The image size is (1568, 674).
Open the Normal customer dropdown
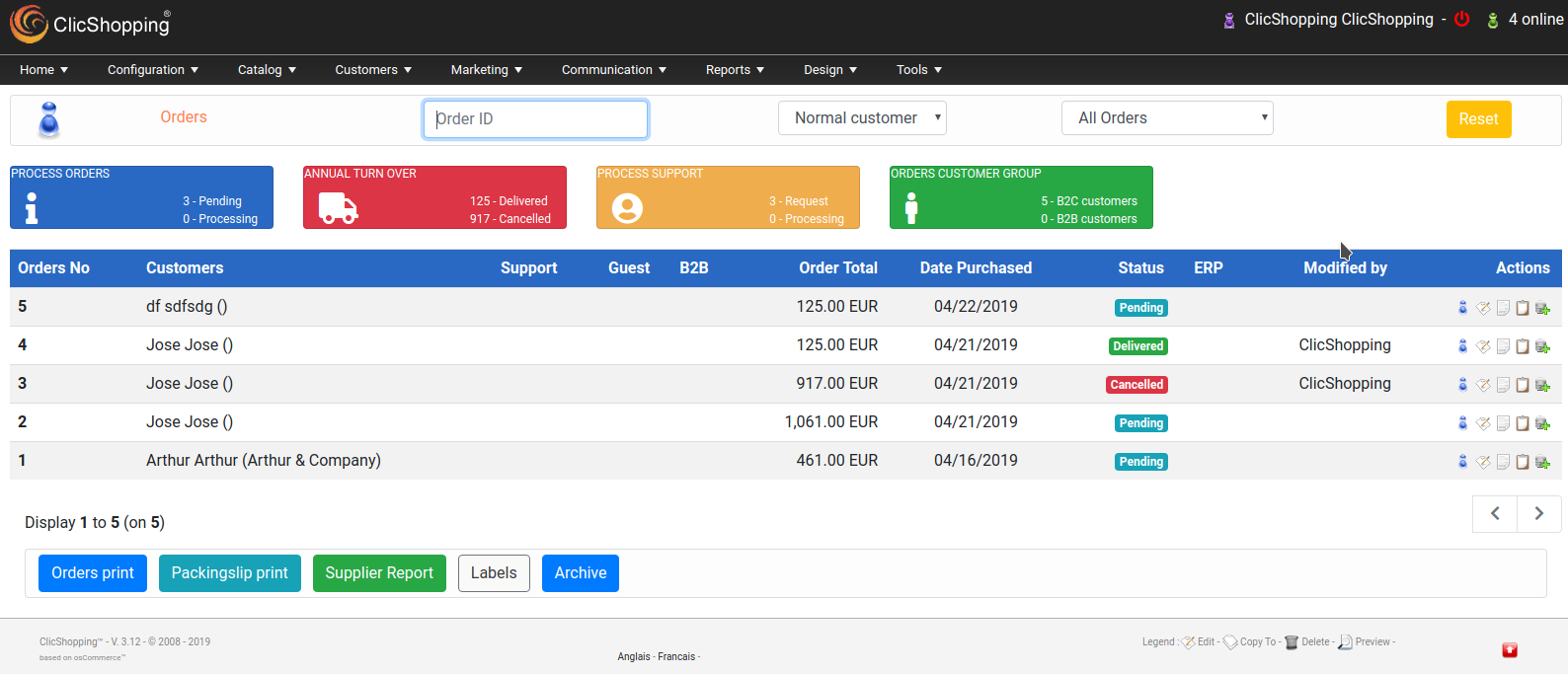pyautogui.click(x=862, y=117)
